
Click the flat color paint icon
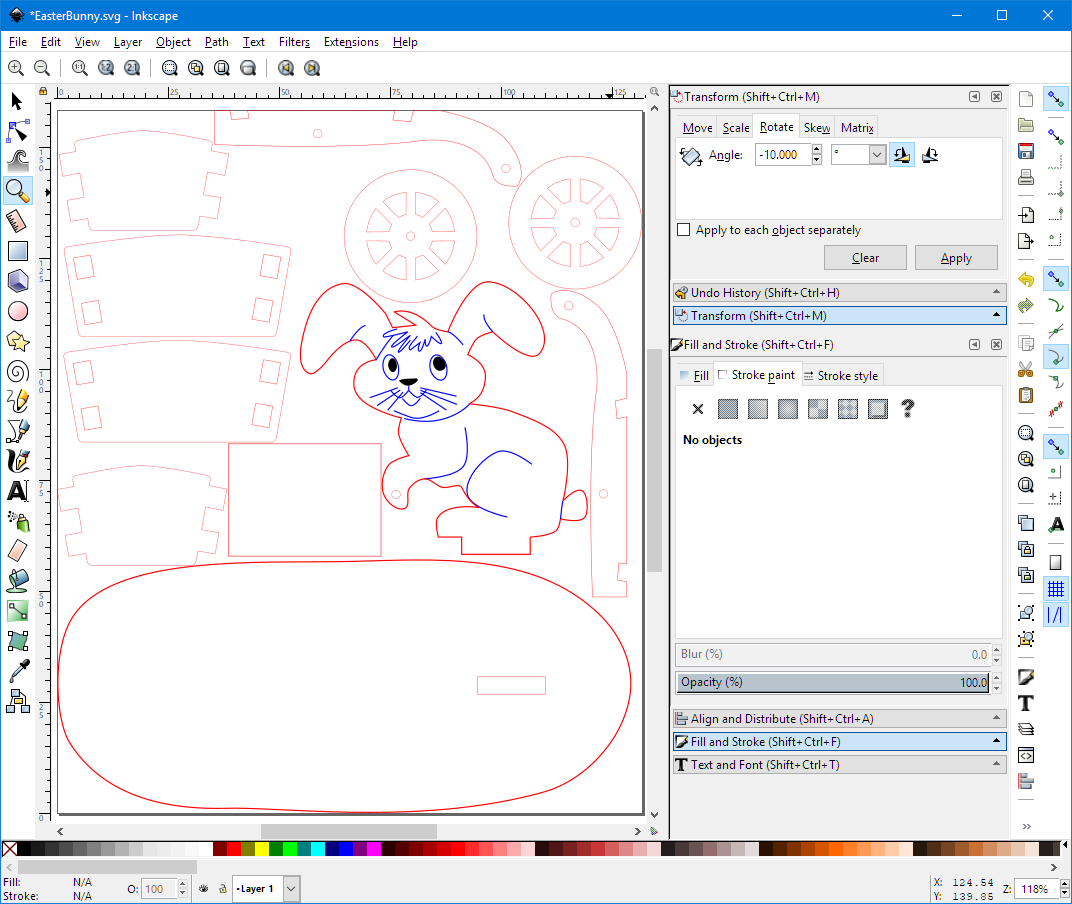coord(728,409)
